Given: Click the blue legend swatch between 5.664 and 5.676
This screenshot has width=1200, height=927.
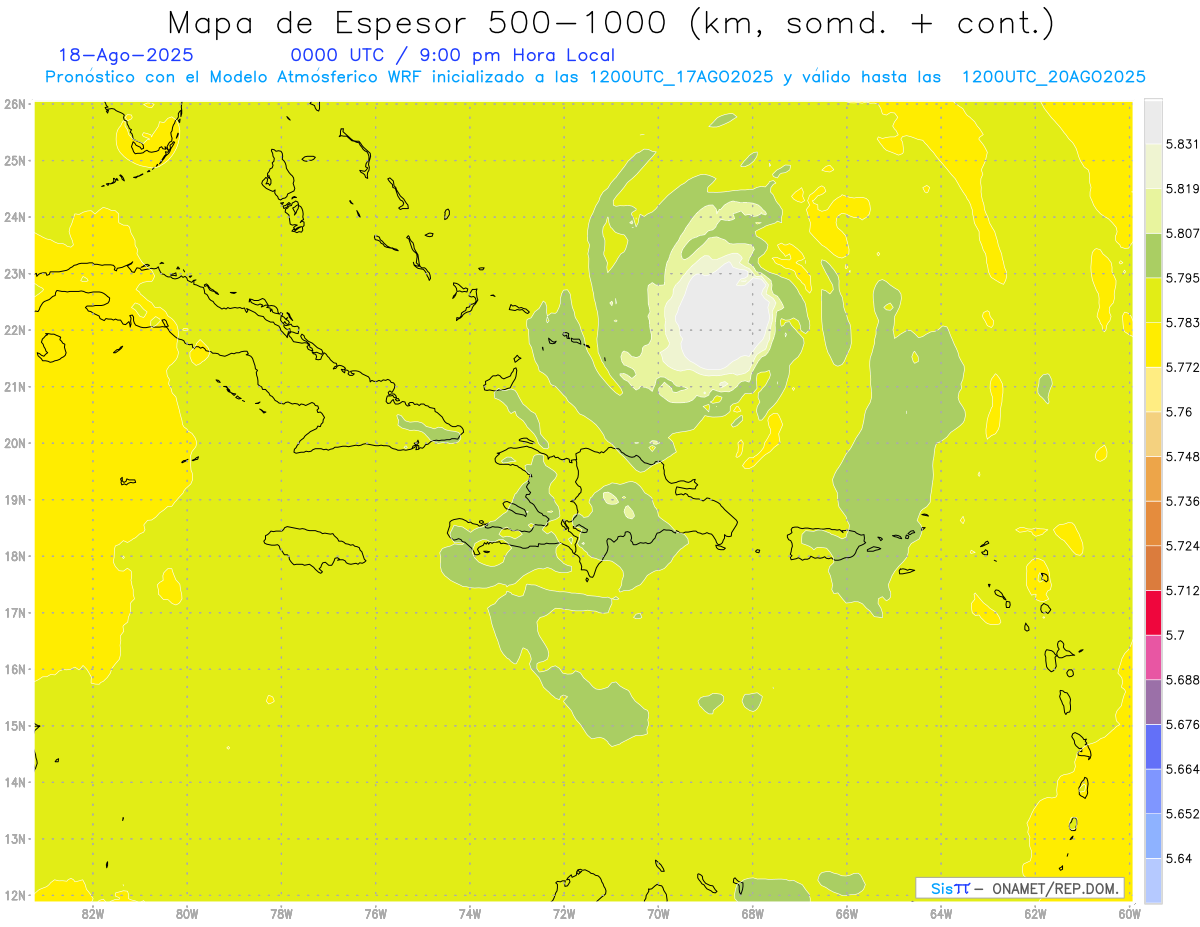Looking at the screenshot, I should 1153,746.
